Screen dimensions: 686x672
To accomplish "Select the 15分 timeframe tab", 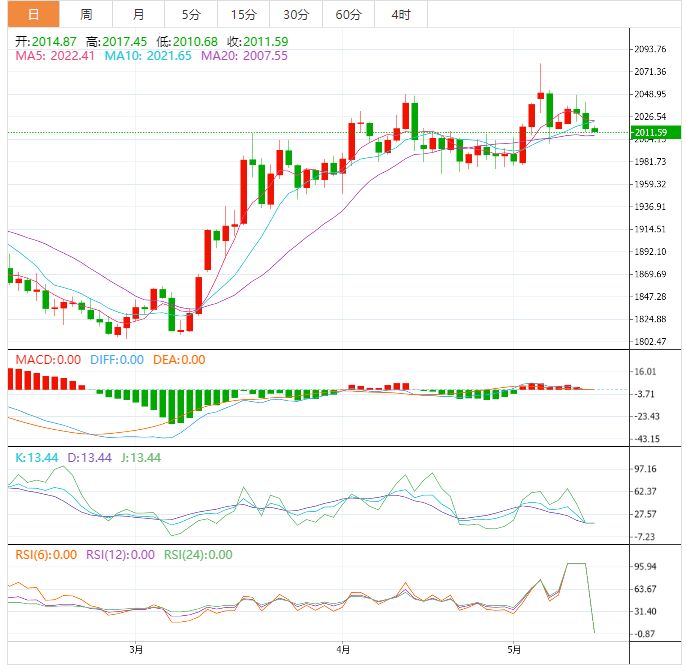I will coord(242,14).
